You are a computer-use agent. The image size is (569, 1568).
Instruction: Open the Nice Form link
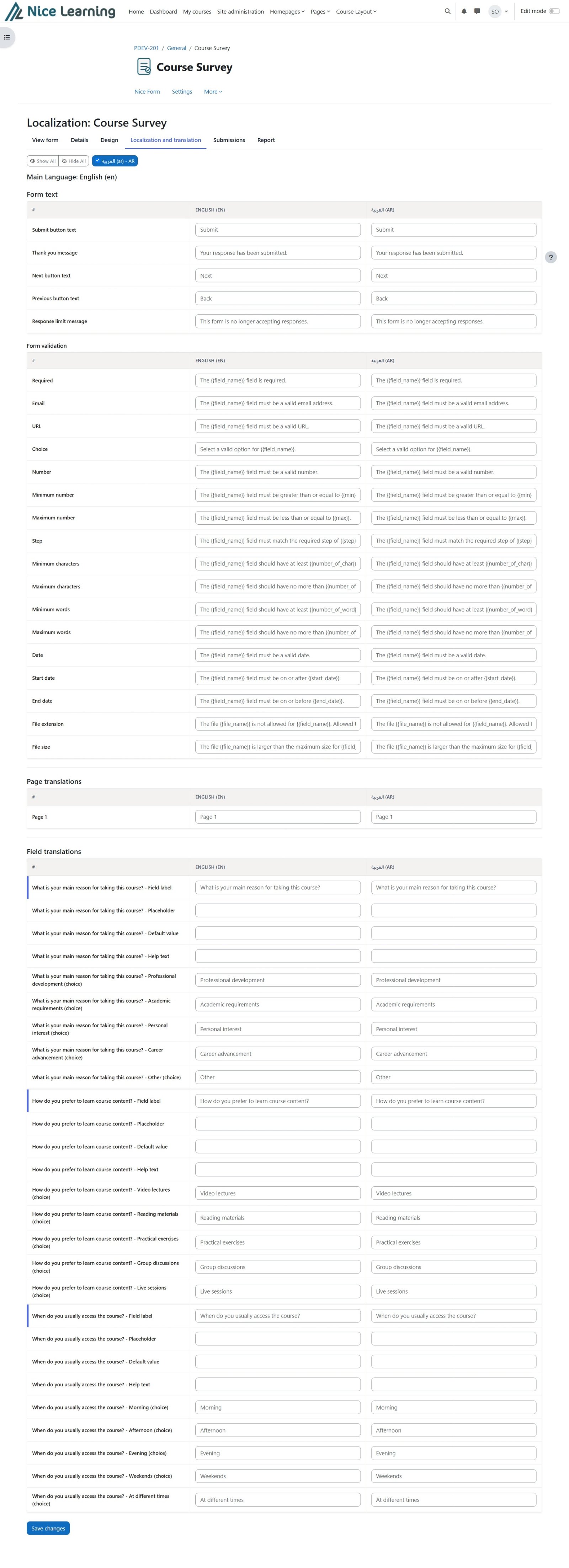click(x=147, y=92)
